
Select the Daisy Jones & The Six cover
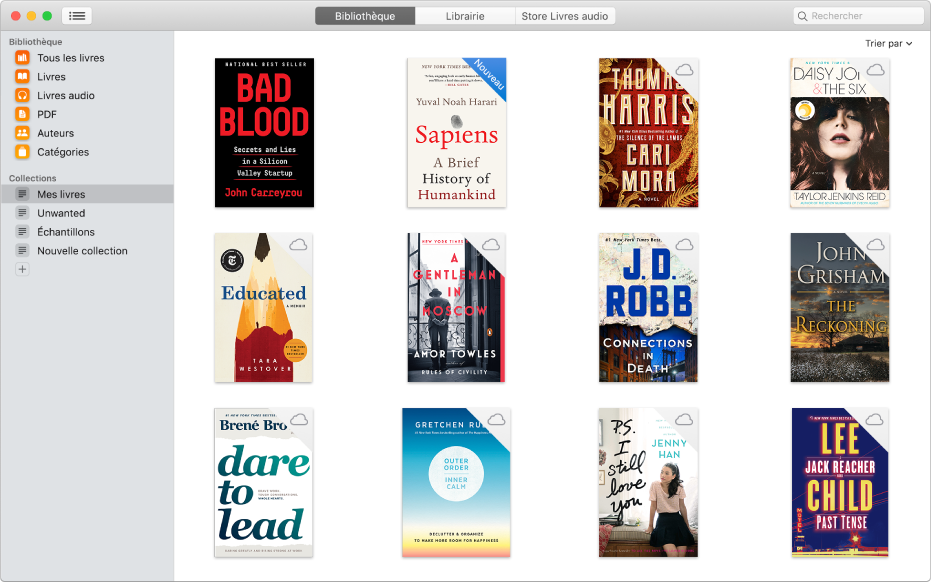coord(840,132)
